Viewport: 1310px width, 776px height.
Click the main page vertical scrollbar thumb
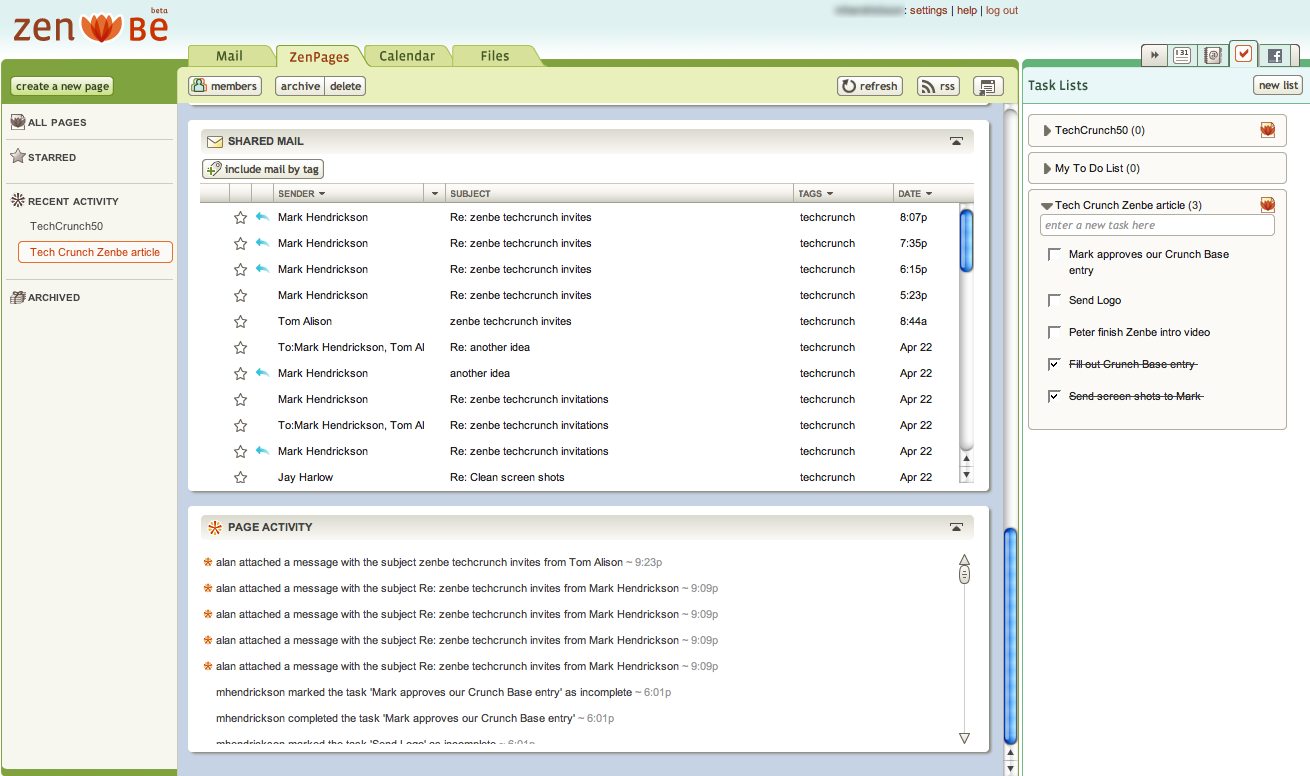[1010, 635]
